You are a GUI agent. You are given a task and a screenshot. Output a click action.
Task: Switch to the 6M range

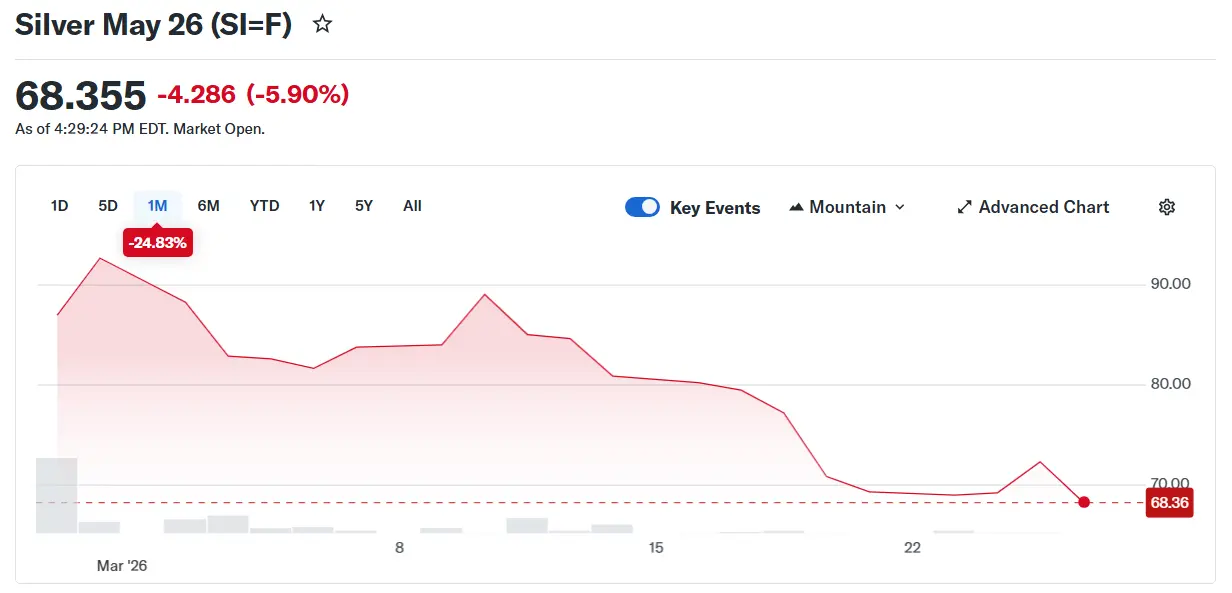[x=208, y=206]
